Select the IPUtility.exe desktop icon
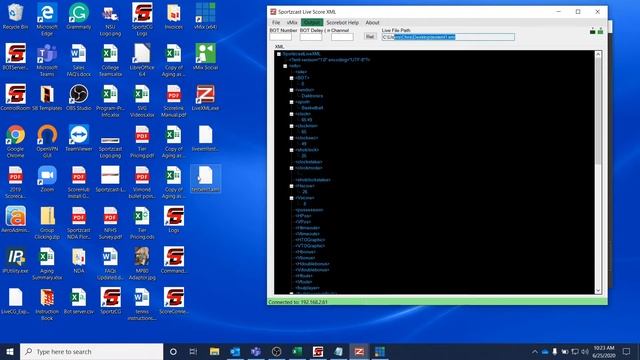640x360 pixels. point(15,260)
